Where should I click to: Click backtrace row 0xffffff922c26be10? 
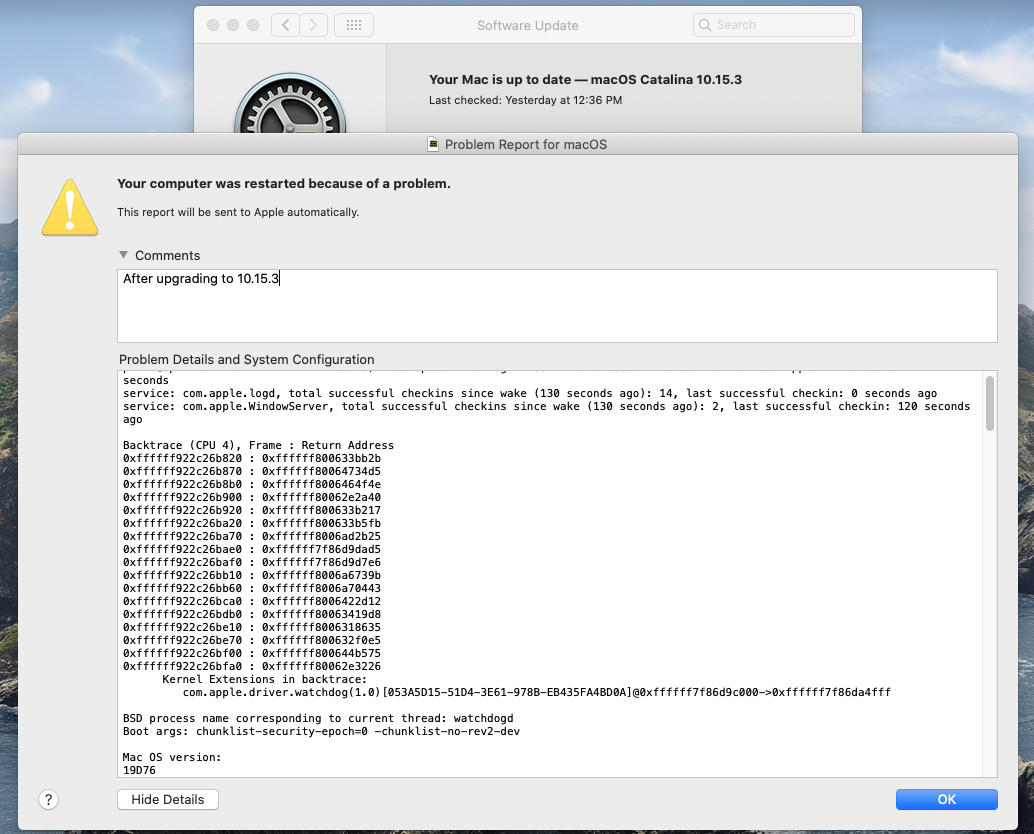252,628
